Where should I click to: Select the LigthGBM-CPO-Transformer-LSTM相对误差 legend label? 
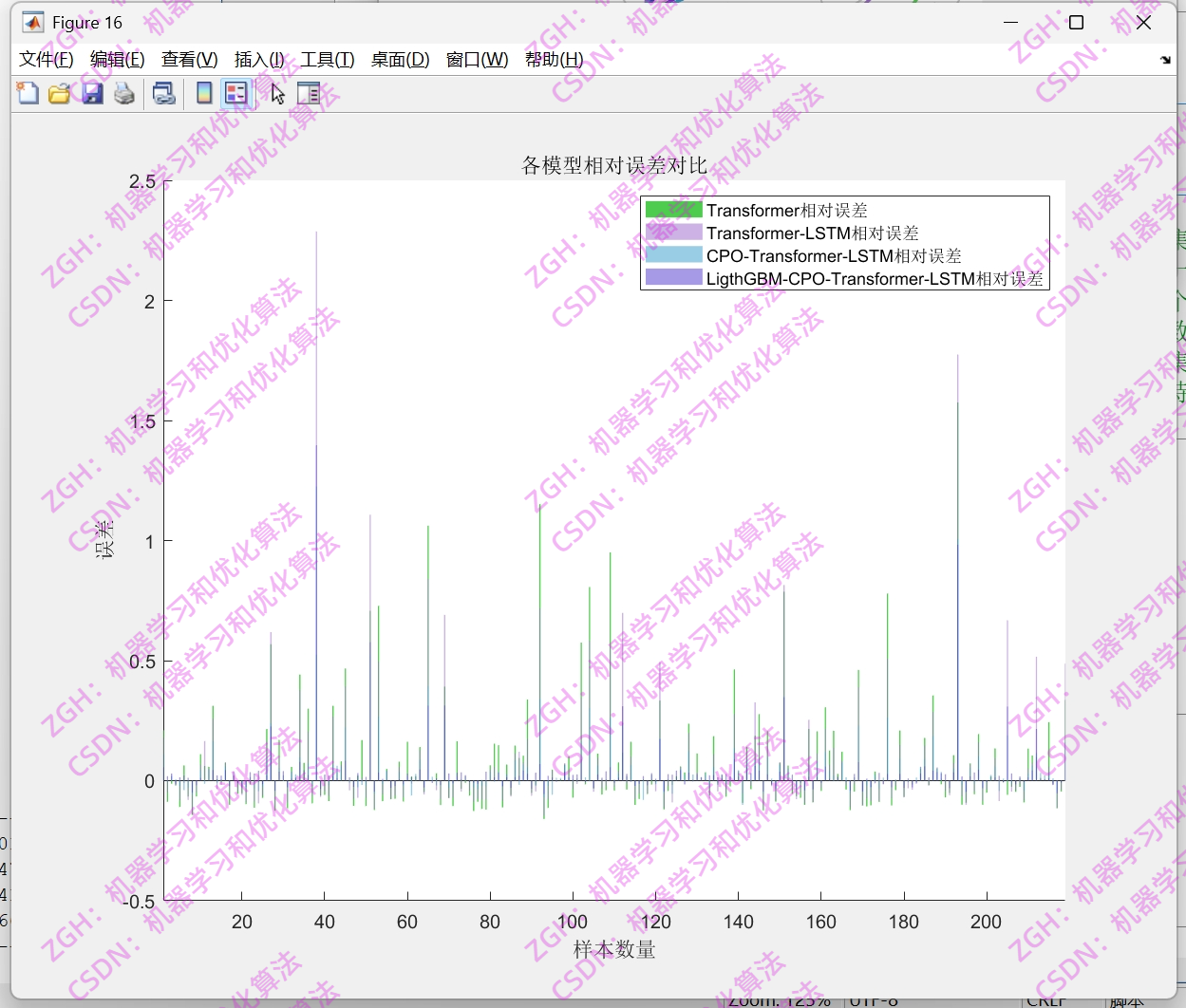coord(875,278)
